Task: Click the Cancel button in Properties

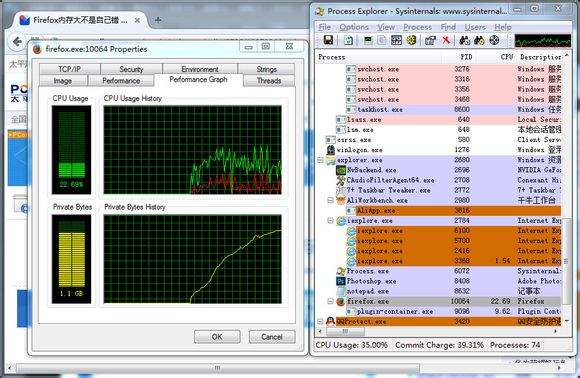Action: pos(272,337)
